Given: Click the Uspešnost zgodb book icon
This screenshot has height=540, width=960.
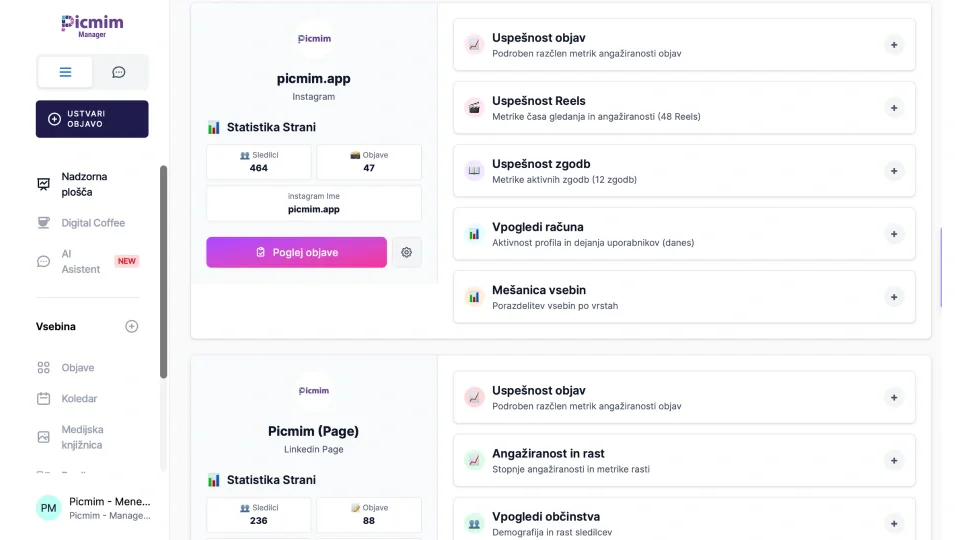Looking at the screenshot, I should [x=474, y=171].
